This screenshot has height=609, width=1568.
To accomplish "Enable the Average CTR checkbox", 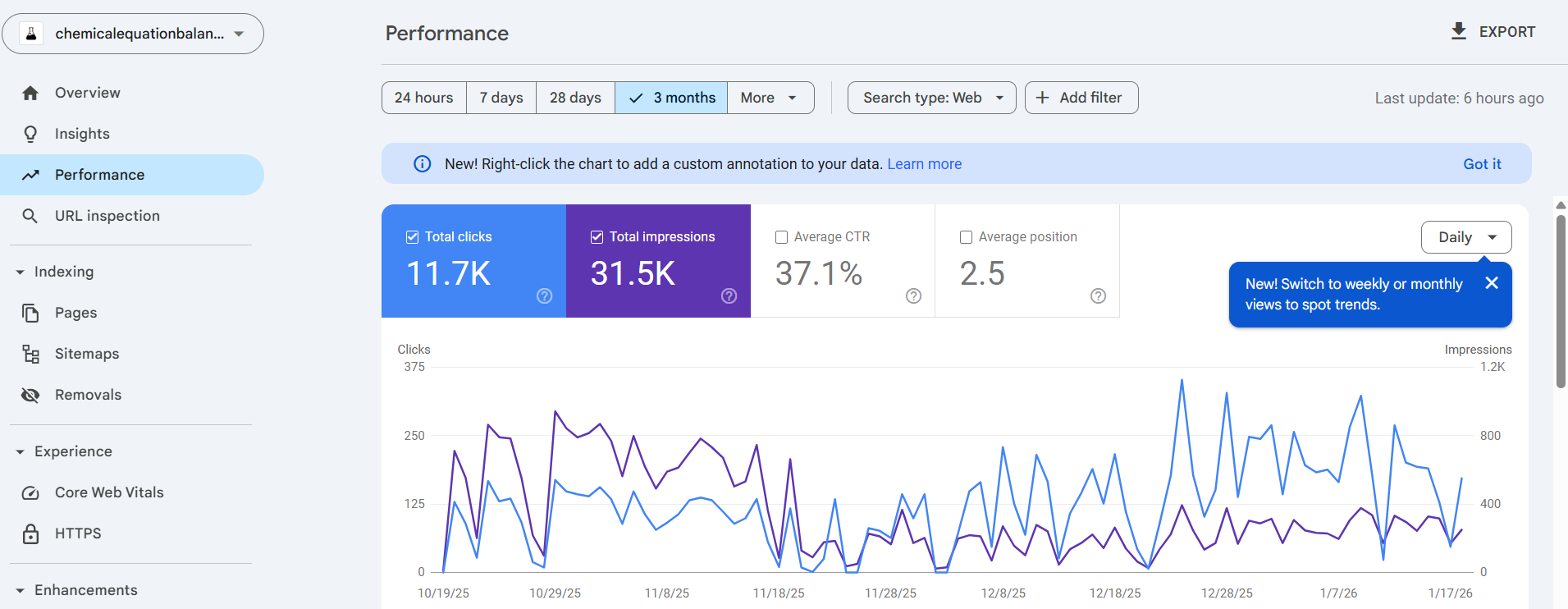I will [781, 237].
